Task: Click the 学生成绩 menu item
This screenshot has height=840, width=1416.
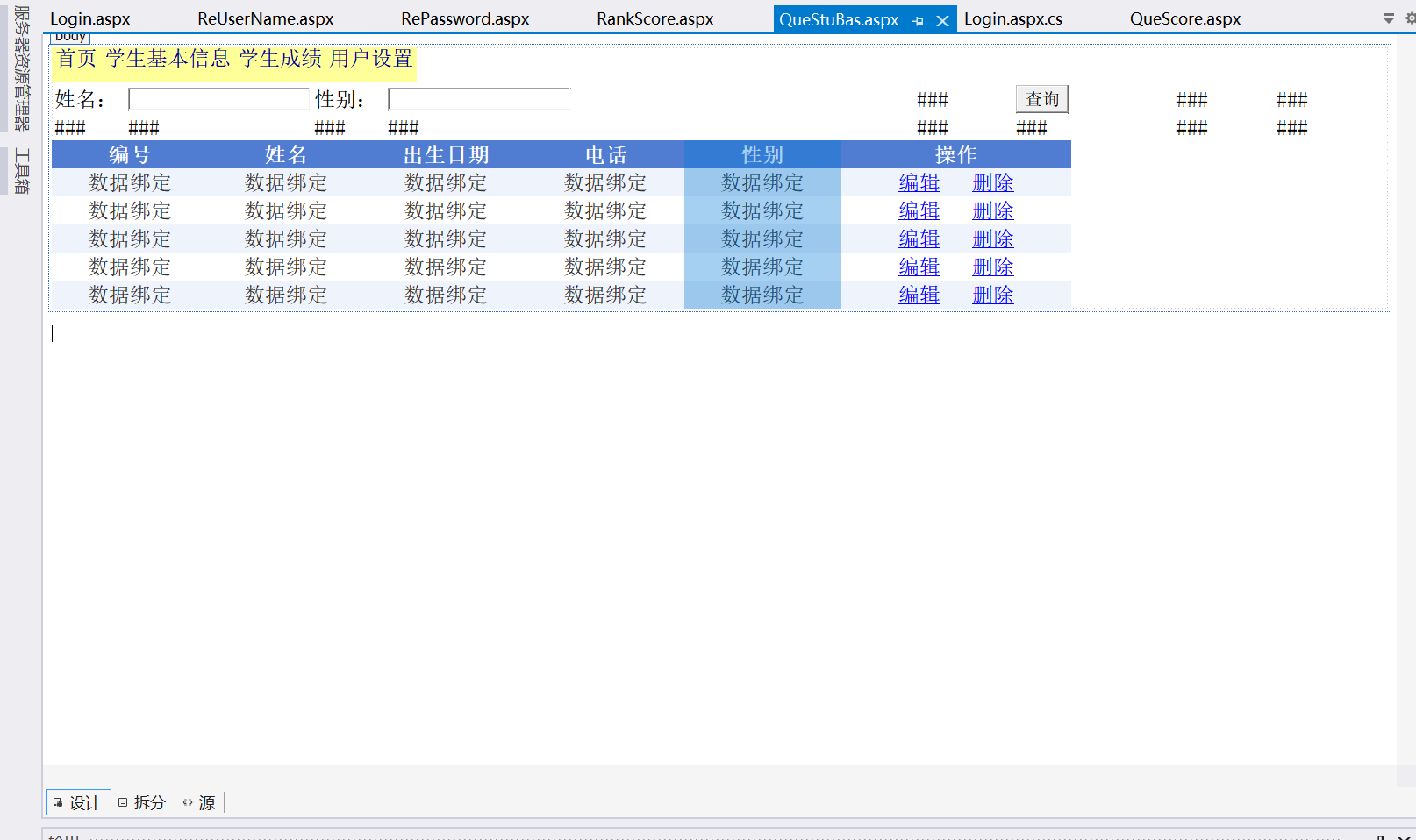Action: coord(281,59)
